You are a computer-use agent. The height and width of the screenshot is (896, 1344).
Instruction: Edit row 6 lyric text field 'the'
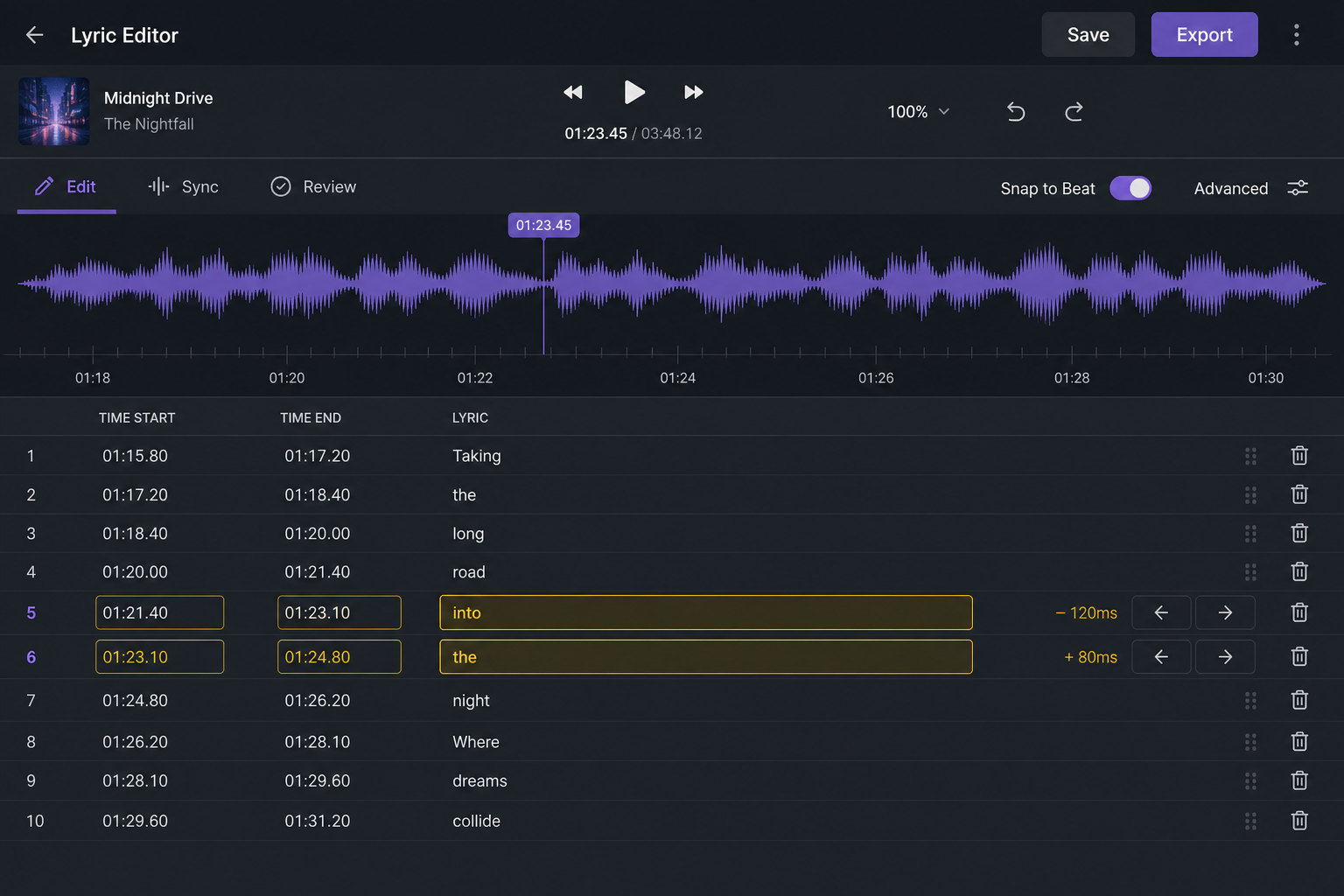706,656
